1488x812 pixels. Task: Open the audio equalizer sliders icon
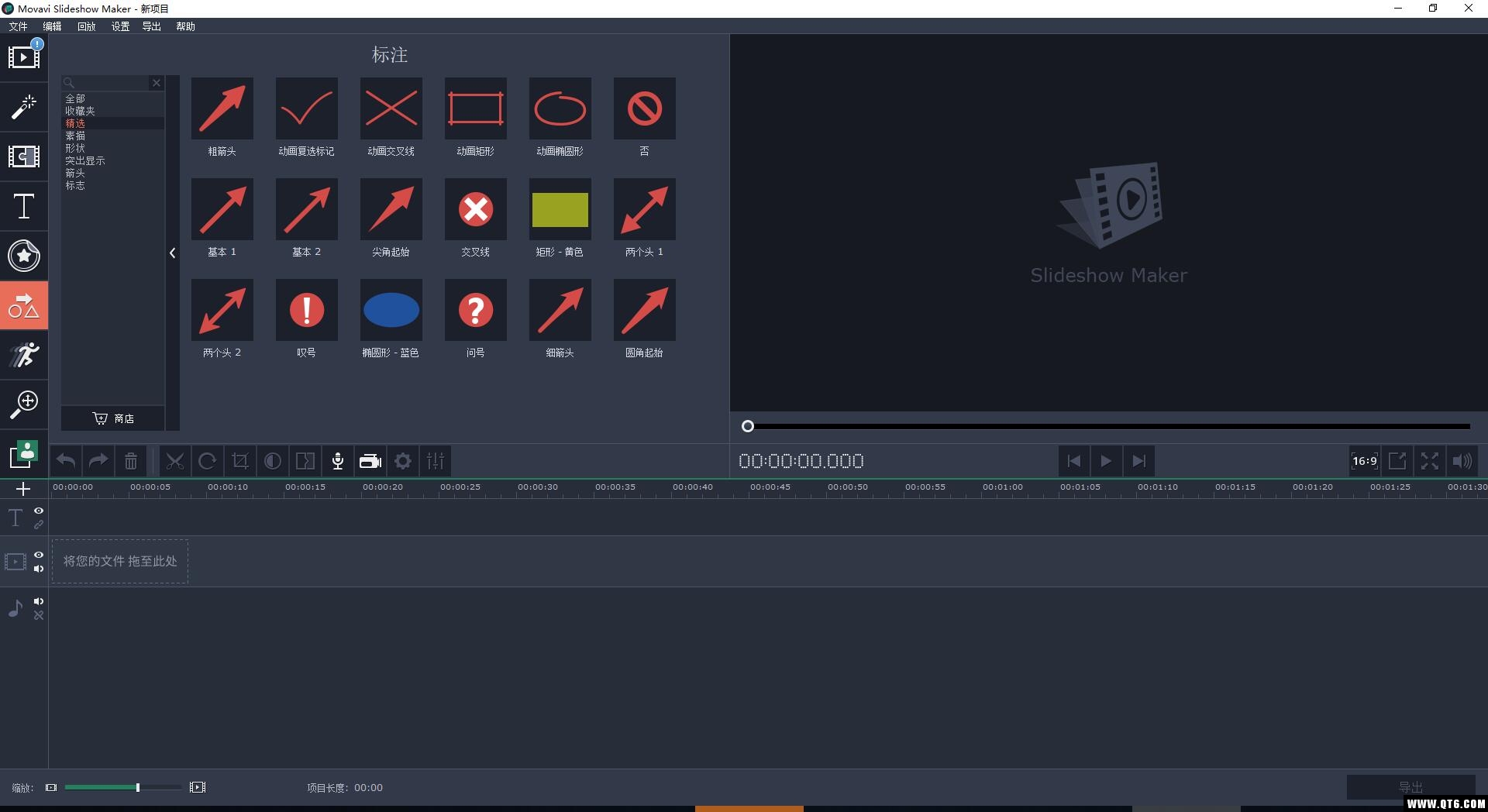point(436,461)
